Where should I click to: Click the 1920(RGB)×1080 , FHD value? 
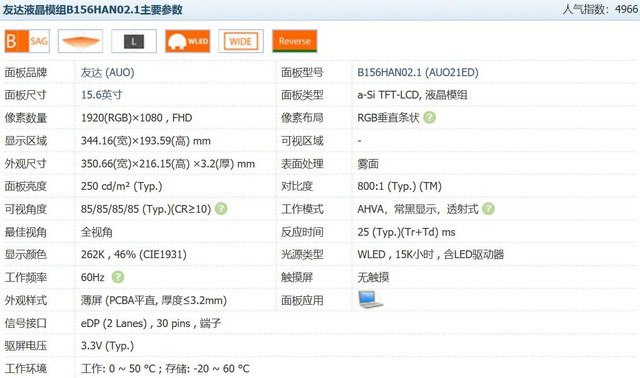coord(136,118)
